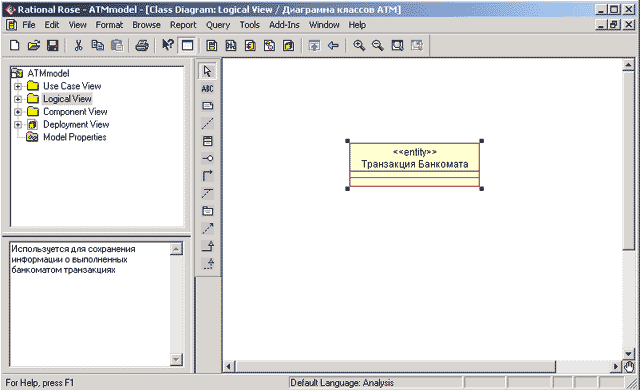The width and height of the screenshot is (640, 390).
Task: Click the Print icon in toolbar
Action: [x=142, y=45]
